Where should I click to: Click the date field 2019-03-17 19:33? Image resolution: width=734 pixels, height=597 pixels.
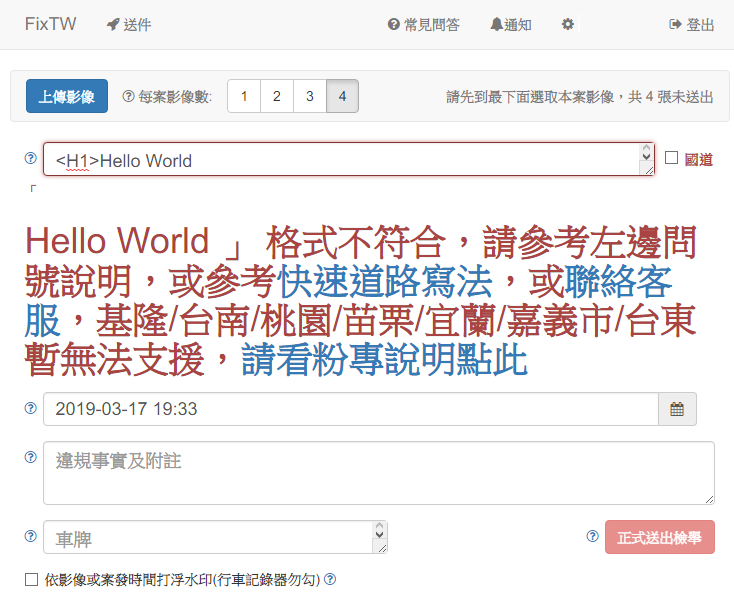tap(351, 409)
